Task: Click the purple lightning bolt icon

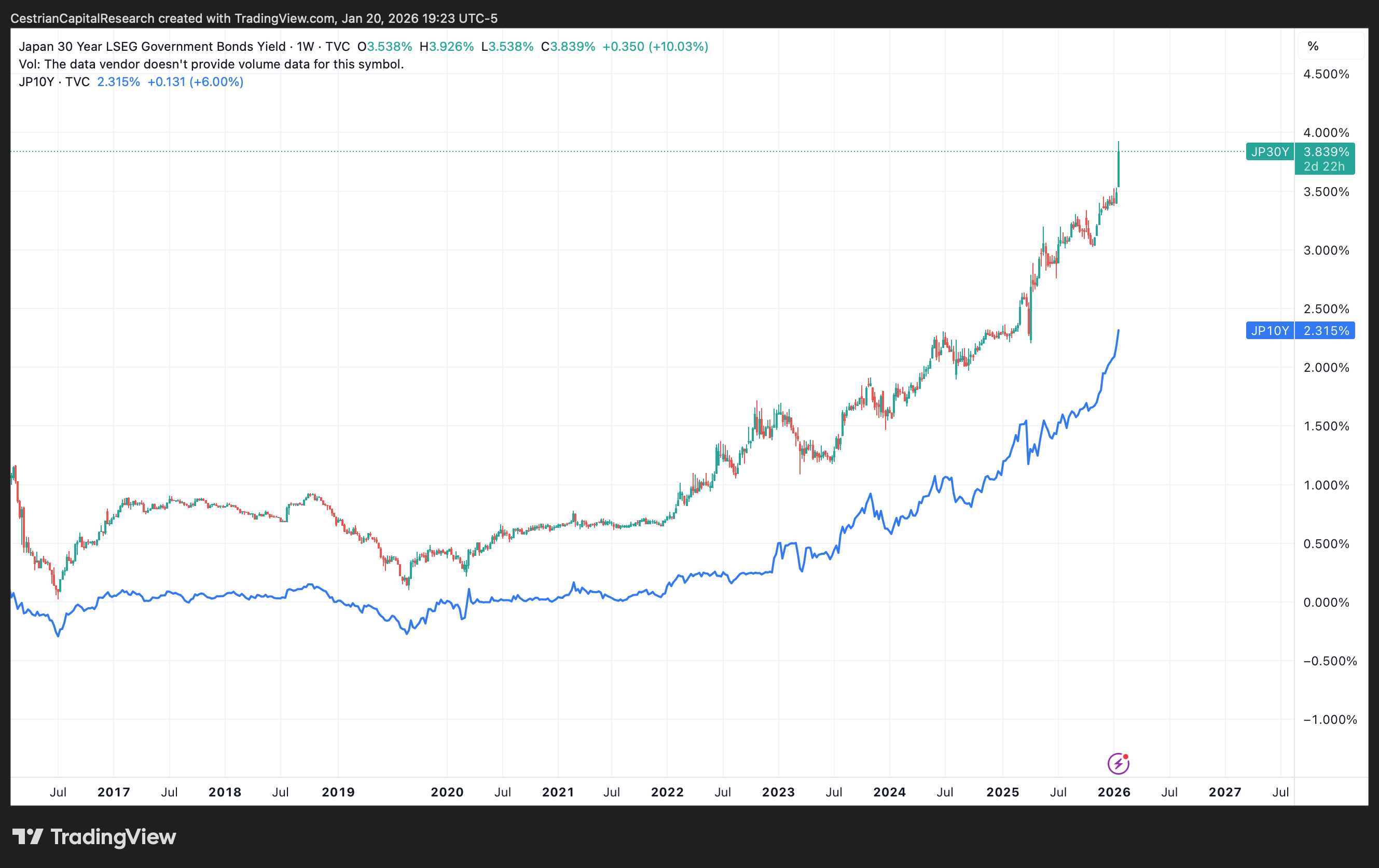Action: [x=1118, y=763]
